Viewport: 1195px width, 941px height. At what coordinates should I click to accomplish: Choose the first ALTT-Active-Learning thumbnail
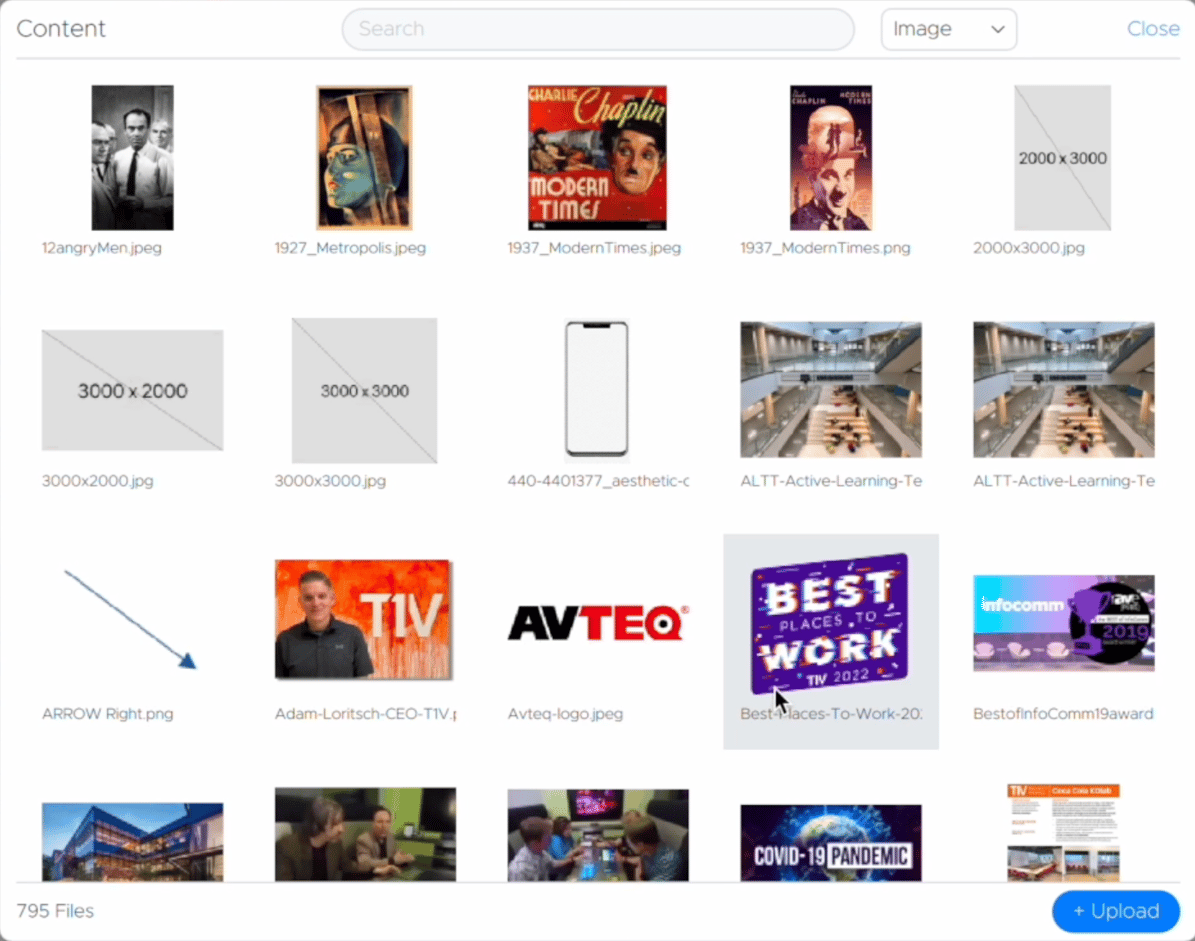(x=830, y=390)
